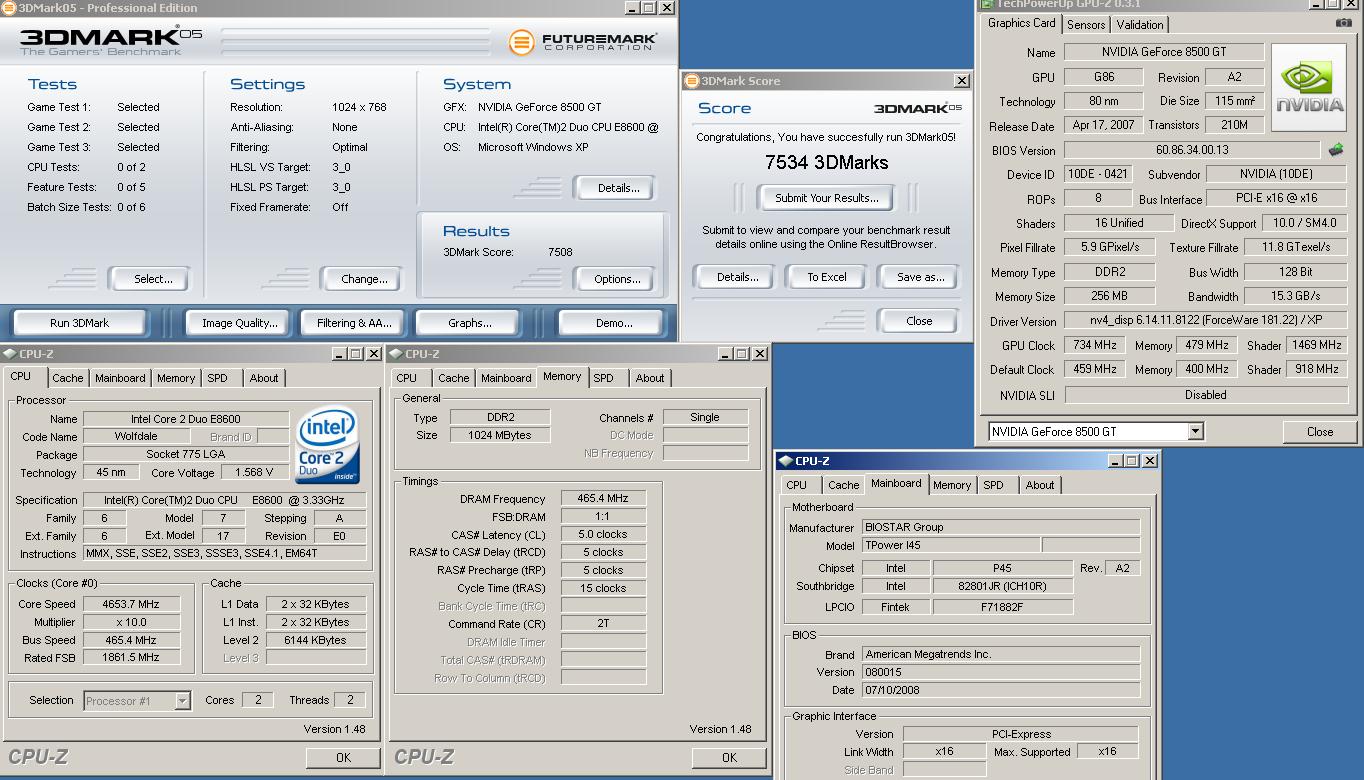Switch to the Validation tab in GPU-Z

[1140, 25]
